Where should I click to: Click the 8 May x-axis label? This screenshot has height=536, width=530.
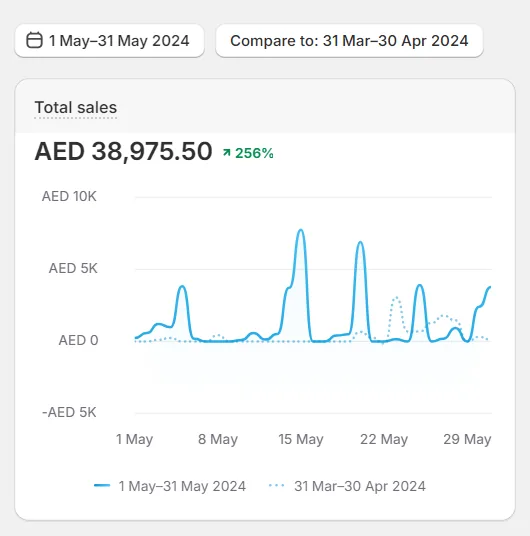(x=218, y=439)
